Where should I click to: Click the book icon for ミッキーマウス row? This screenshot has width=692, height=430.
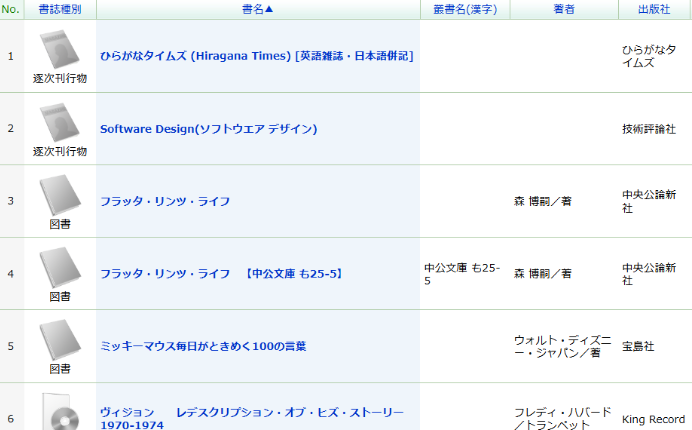[x=60, y=339]
